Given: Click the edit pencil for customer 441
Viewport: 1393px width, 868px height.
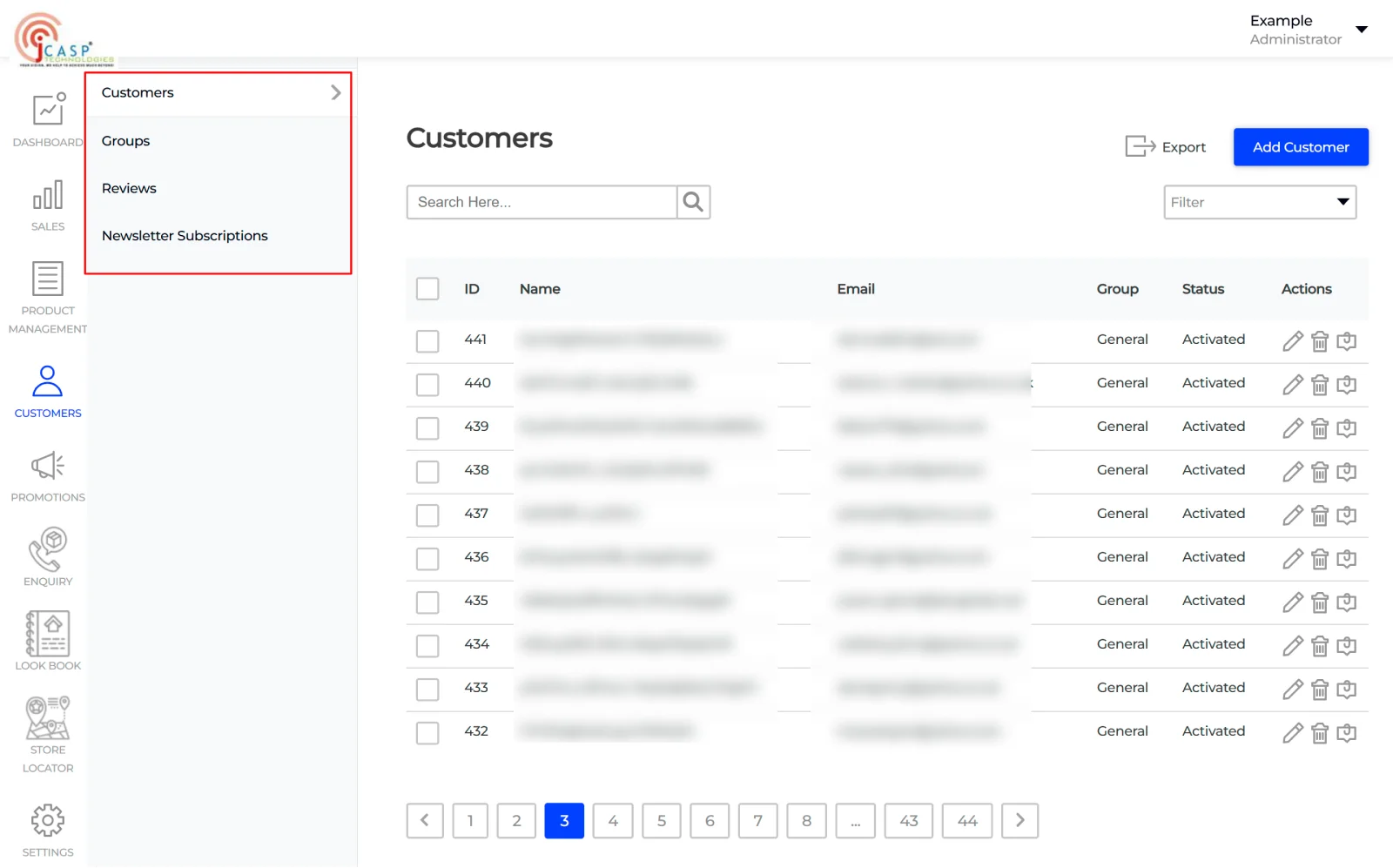Looking at the screenshot, I should point(1293,341).
